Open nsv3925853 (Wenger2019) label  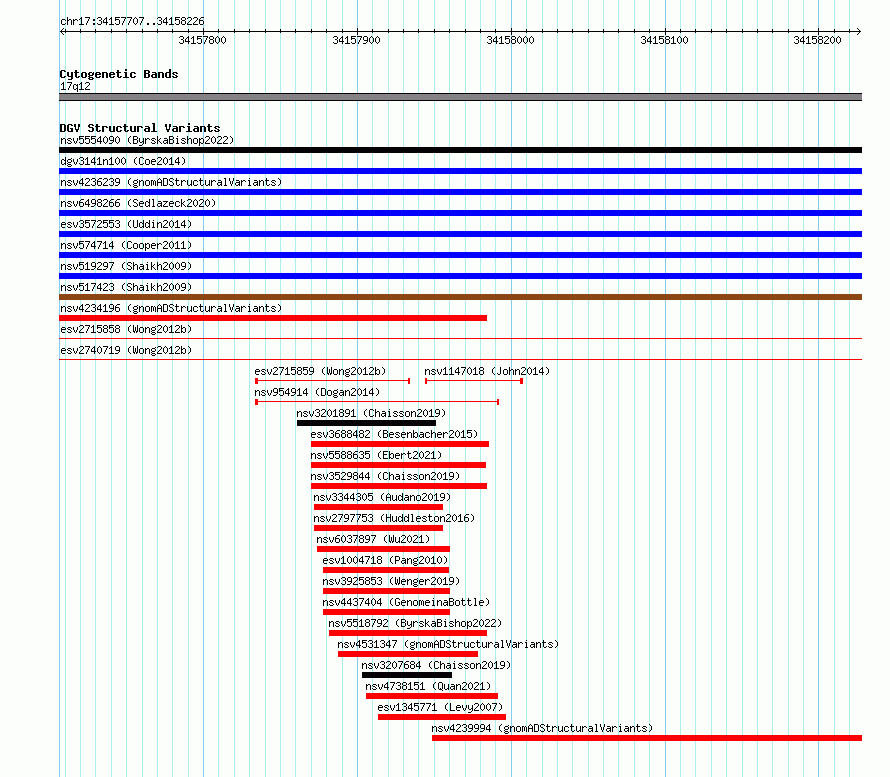[391, 581]
